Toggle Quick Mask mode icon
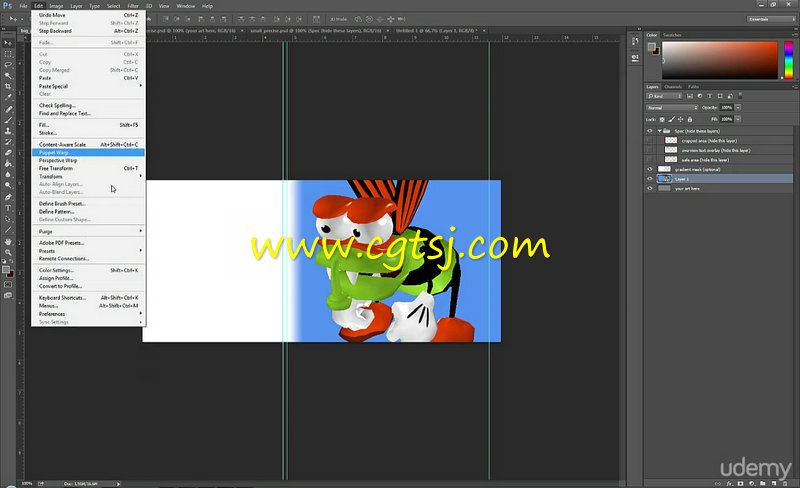The height and width of the screenshot is (488, 800). (x=8, y=284)
